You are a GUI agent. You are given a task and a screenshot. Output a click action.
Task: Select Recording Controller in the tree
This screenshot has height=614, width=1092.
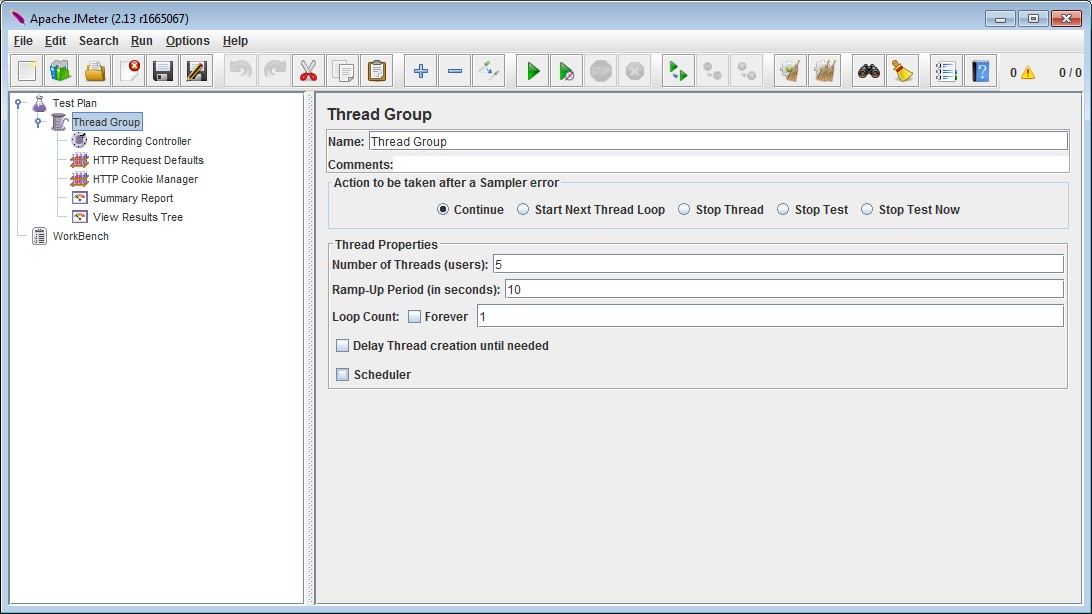coord(142,141)
